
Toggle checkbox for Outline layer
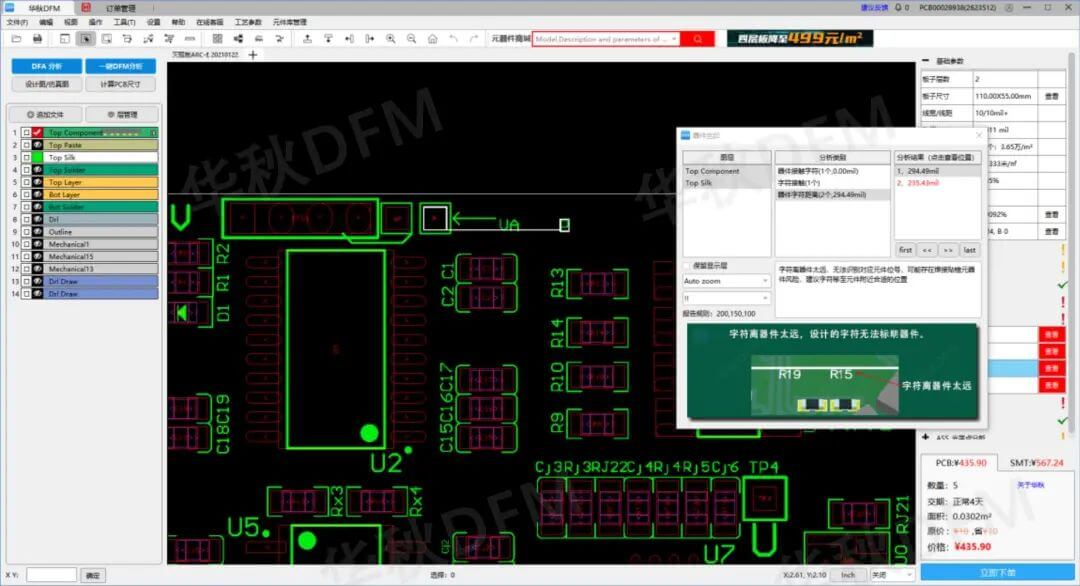[26, 231]
